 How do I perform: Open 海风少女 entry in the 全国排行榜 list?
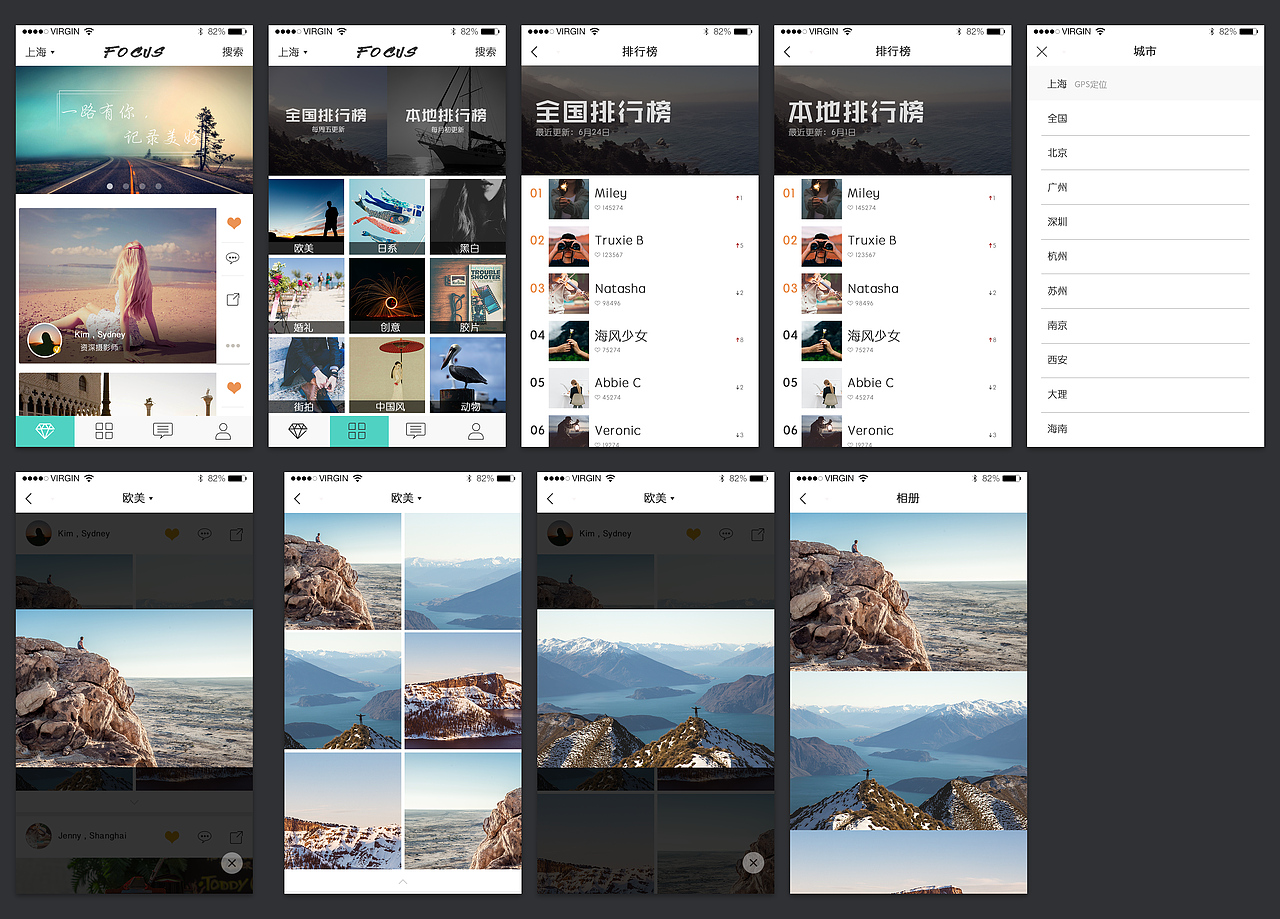(640, 341)
